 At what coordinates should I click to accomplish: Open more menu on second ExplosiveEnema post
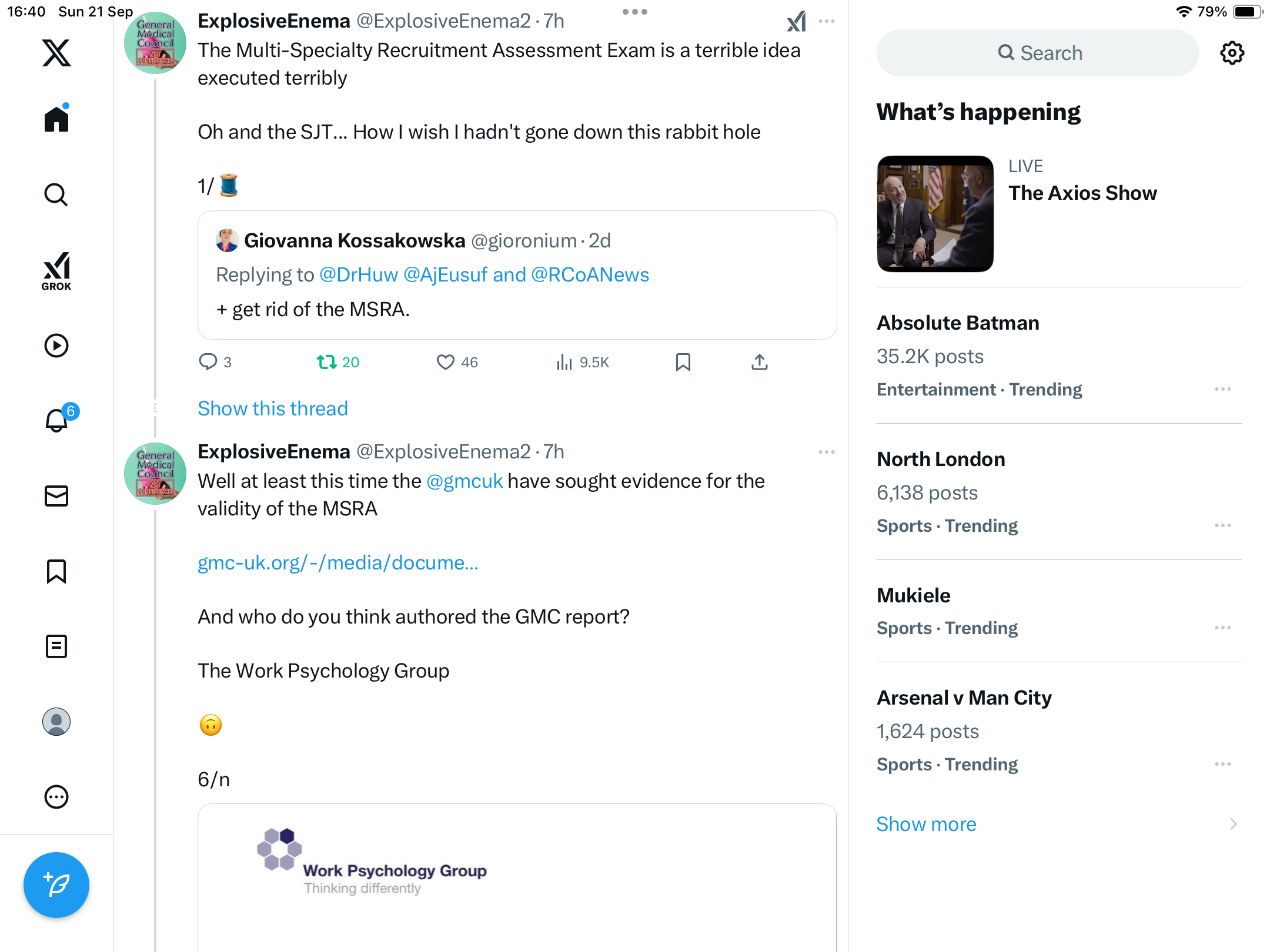tap(826, 452)
